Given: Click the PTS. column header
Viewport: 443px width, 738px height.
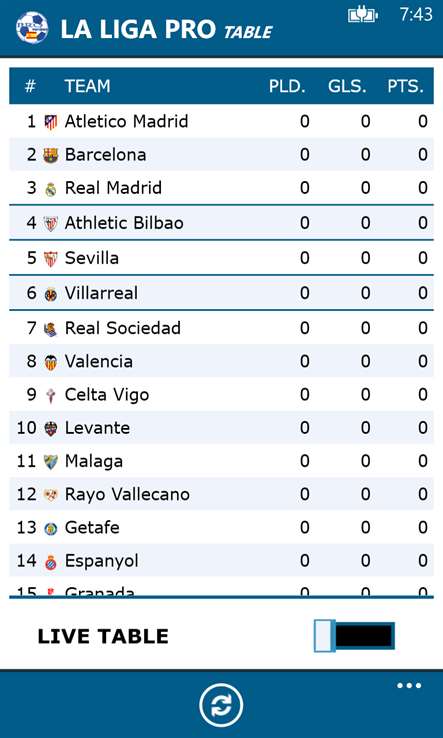Looking at the screenshot, I should tap(405, 86).
